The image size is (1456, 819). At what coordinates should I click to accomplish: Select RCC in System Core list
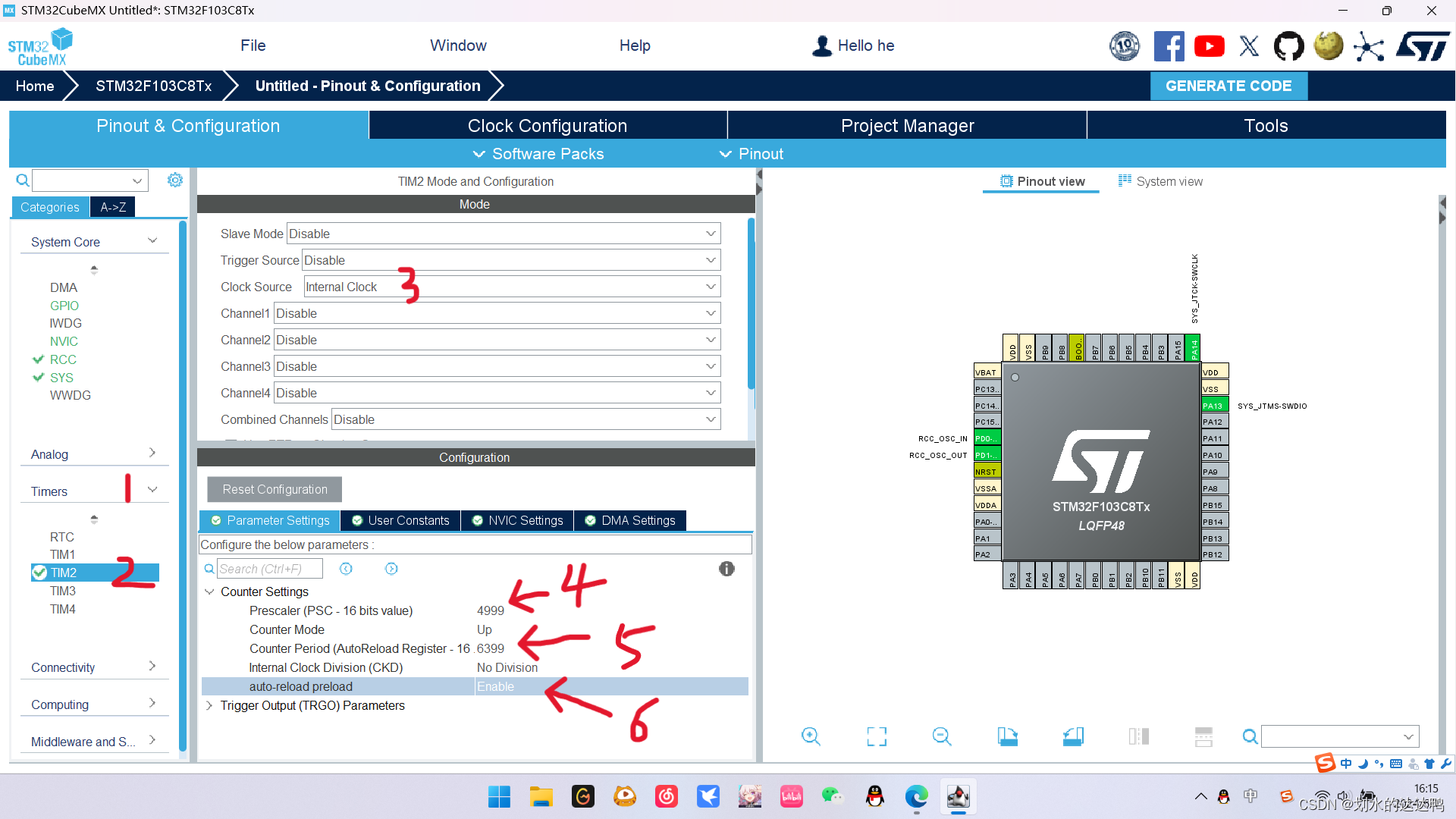coord(63,359)
